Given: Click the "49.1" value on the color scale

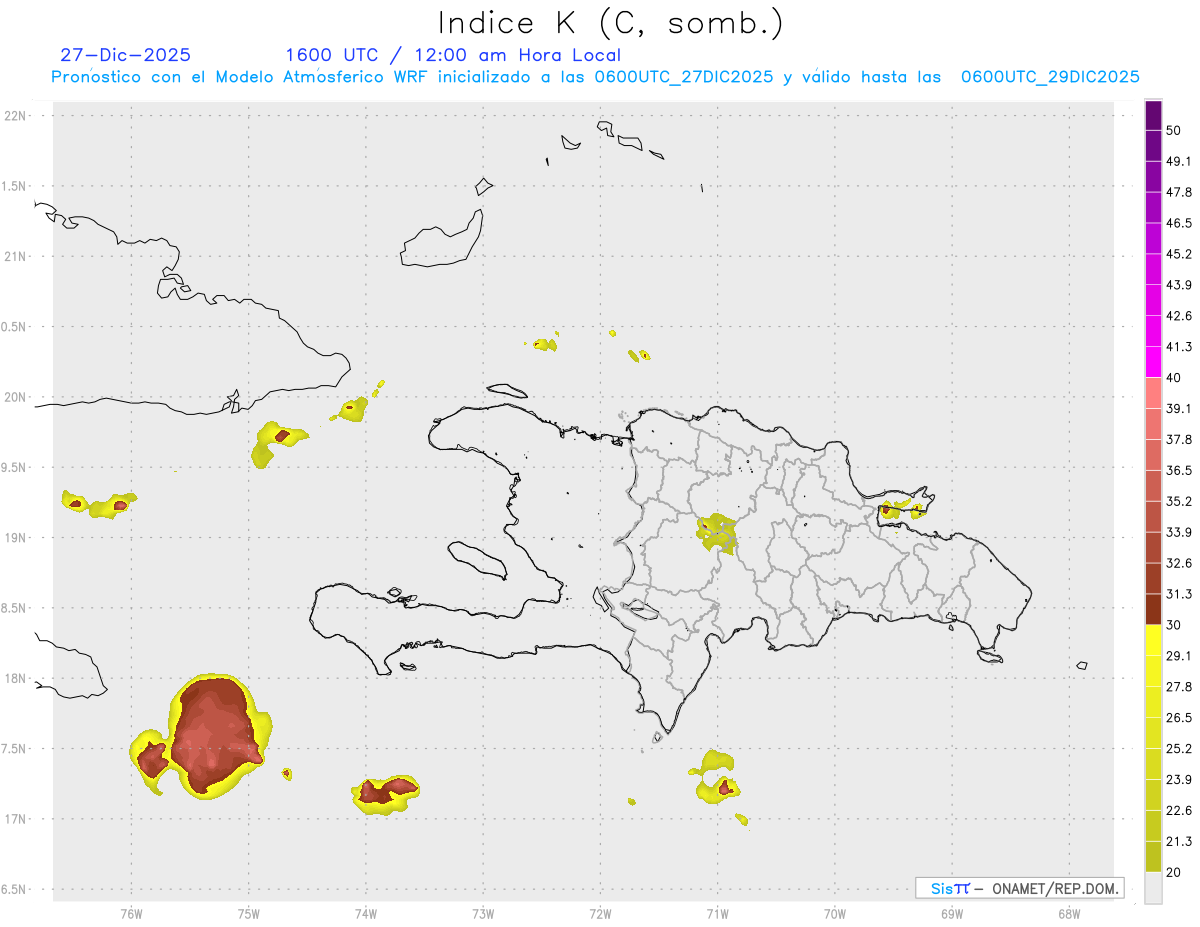Looking at the screenshot, I should [x=1179, y=162].
